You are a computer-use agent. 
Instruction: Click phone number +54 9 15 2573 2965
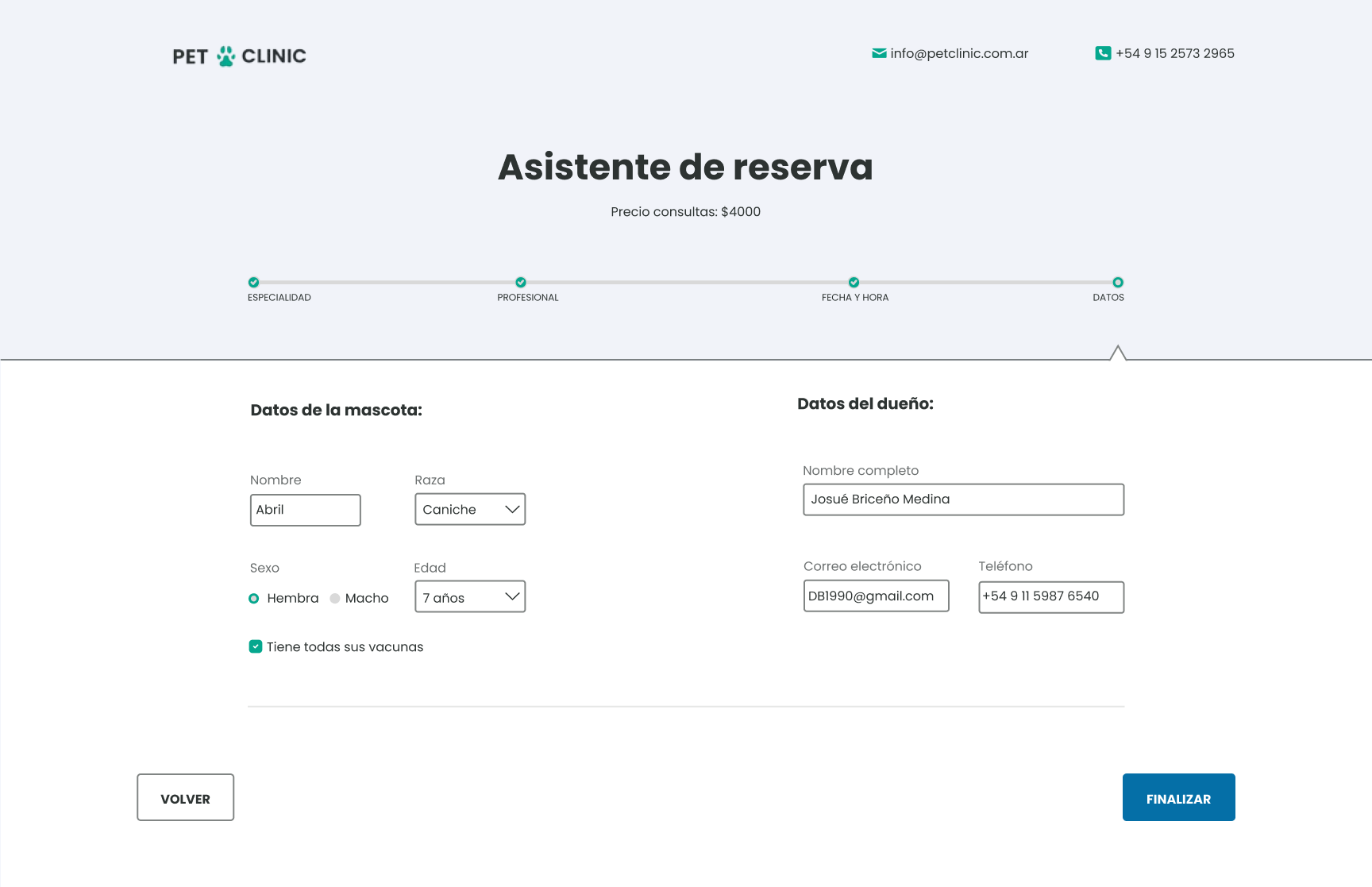click(x=1175, y=53)
